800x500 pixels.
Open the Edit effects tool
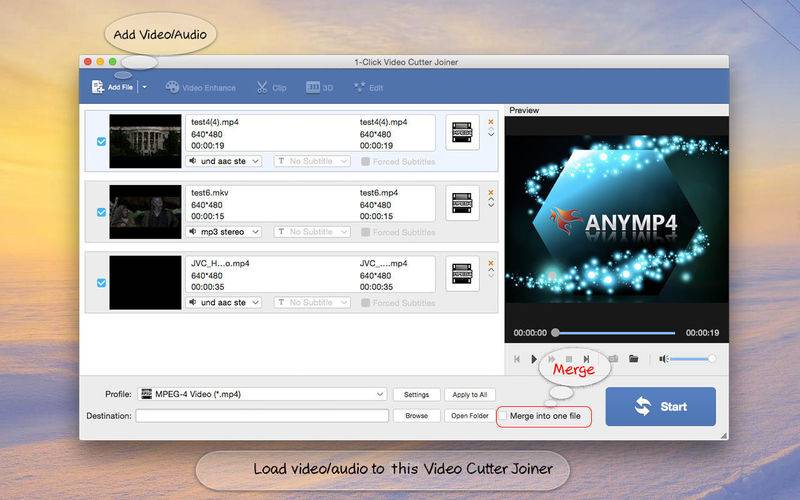pyautogui.click(x=368, y=88)
